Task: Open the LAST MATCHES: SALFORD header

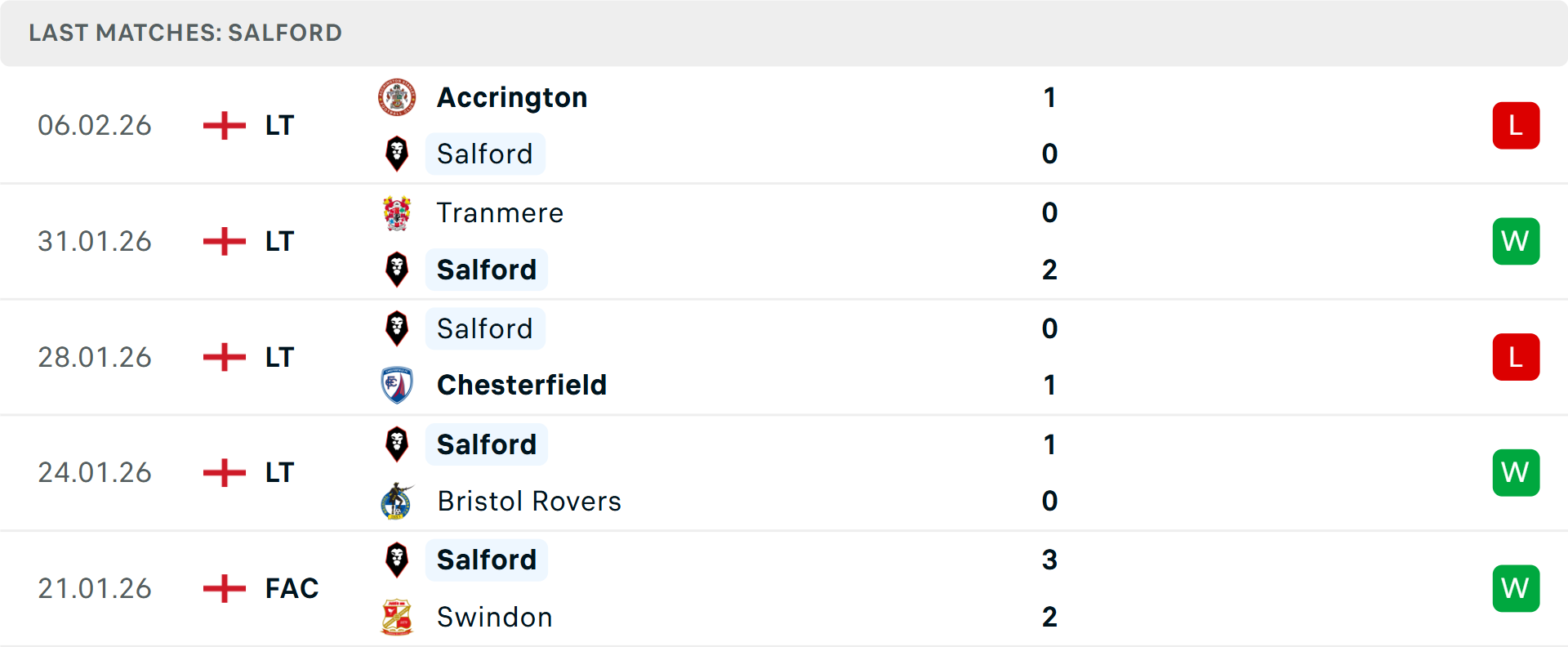Action: tap(185, 33)
